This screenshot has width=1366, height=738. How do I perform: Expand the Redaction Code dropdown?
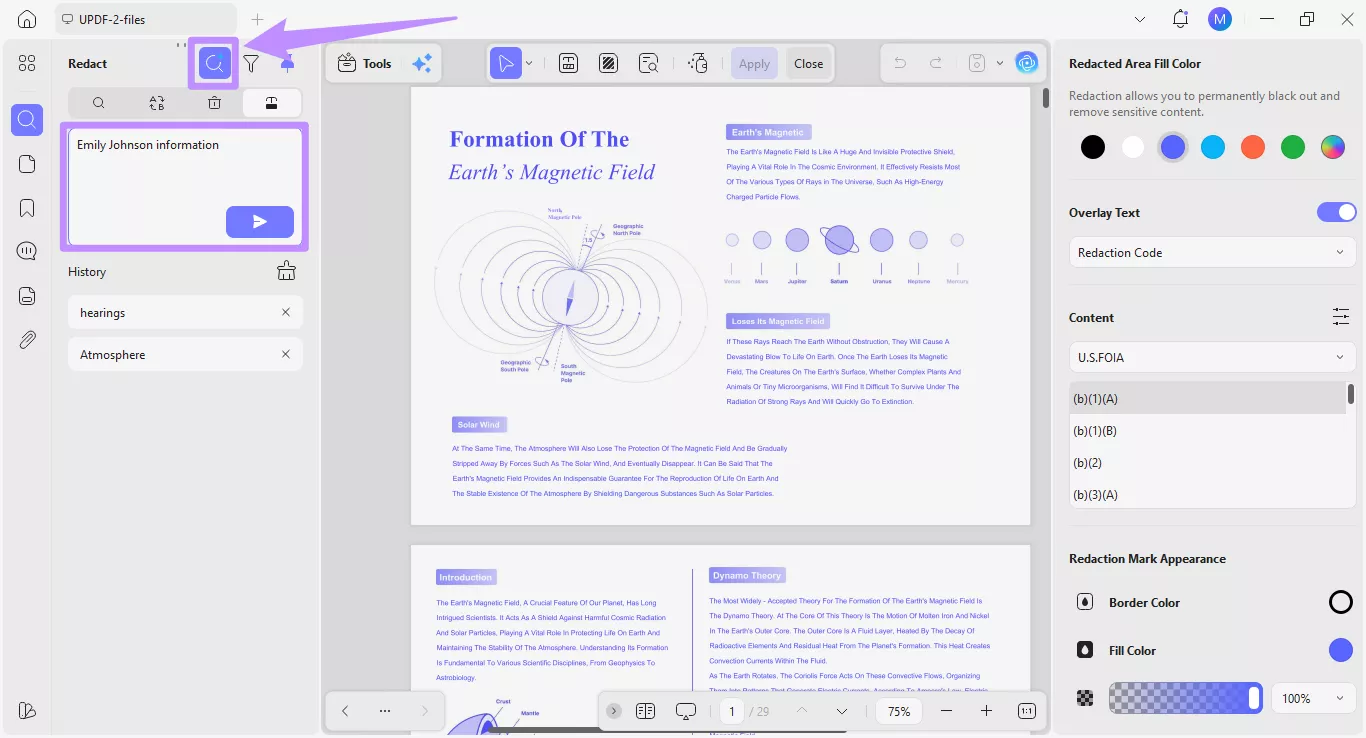pos(1212,252)
